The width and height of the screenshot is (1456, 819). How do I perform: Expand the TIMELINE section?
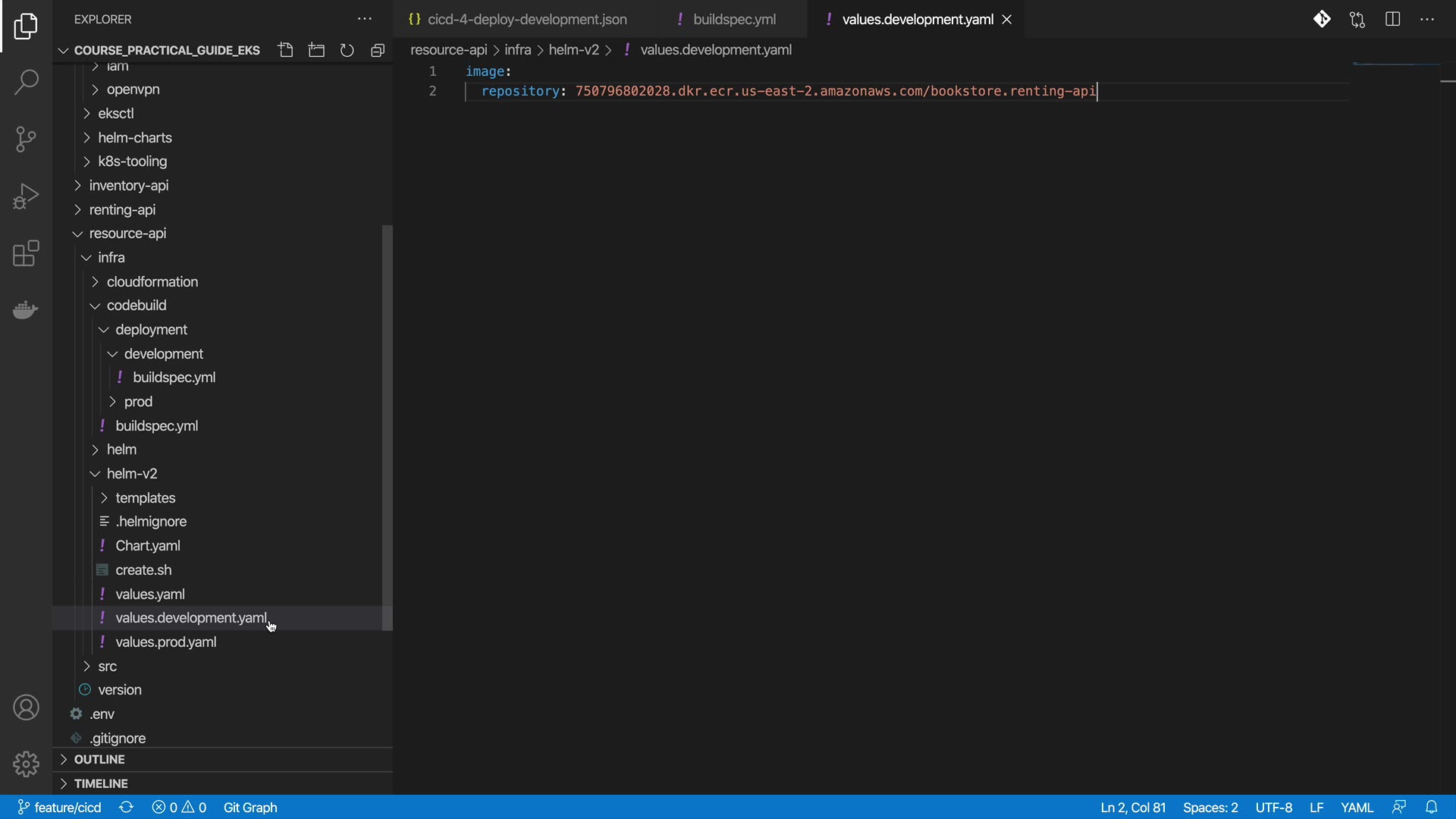pyautogui.click(x=100, y=783)
